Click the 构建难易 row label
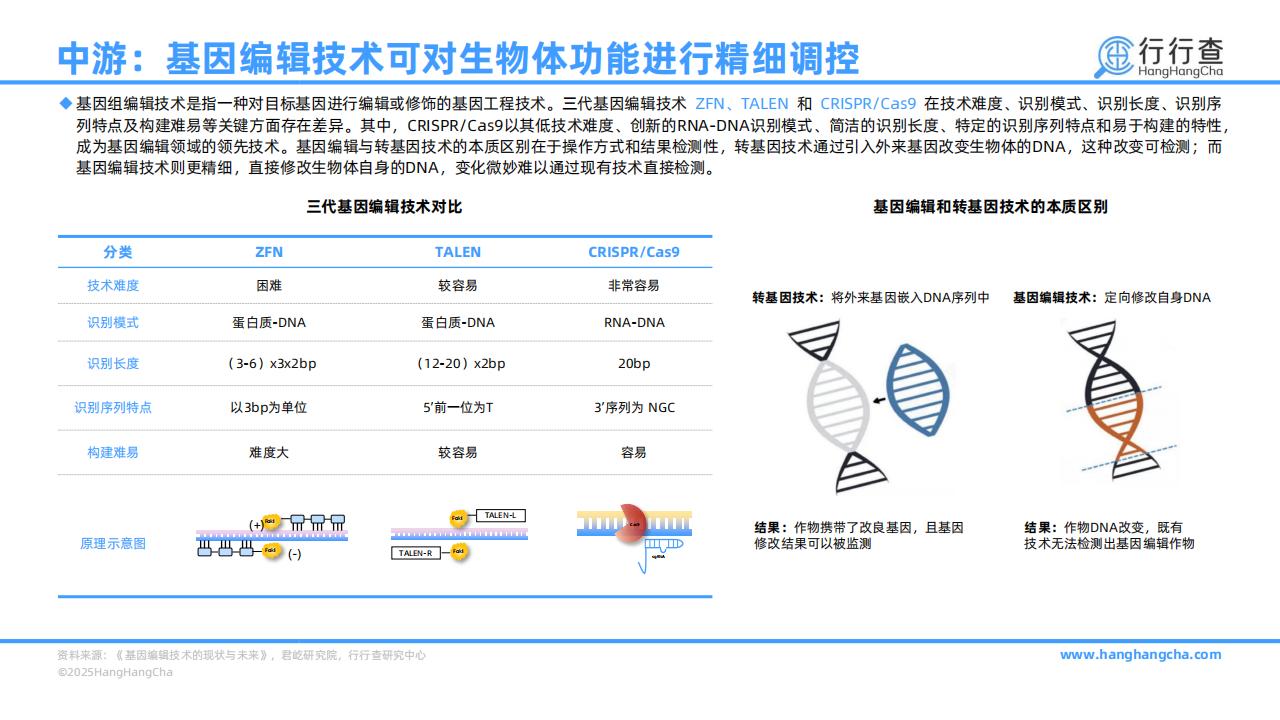Image resolution: width=1280 pixels, height=720 pixels. [113, 452]
